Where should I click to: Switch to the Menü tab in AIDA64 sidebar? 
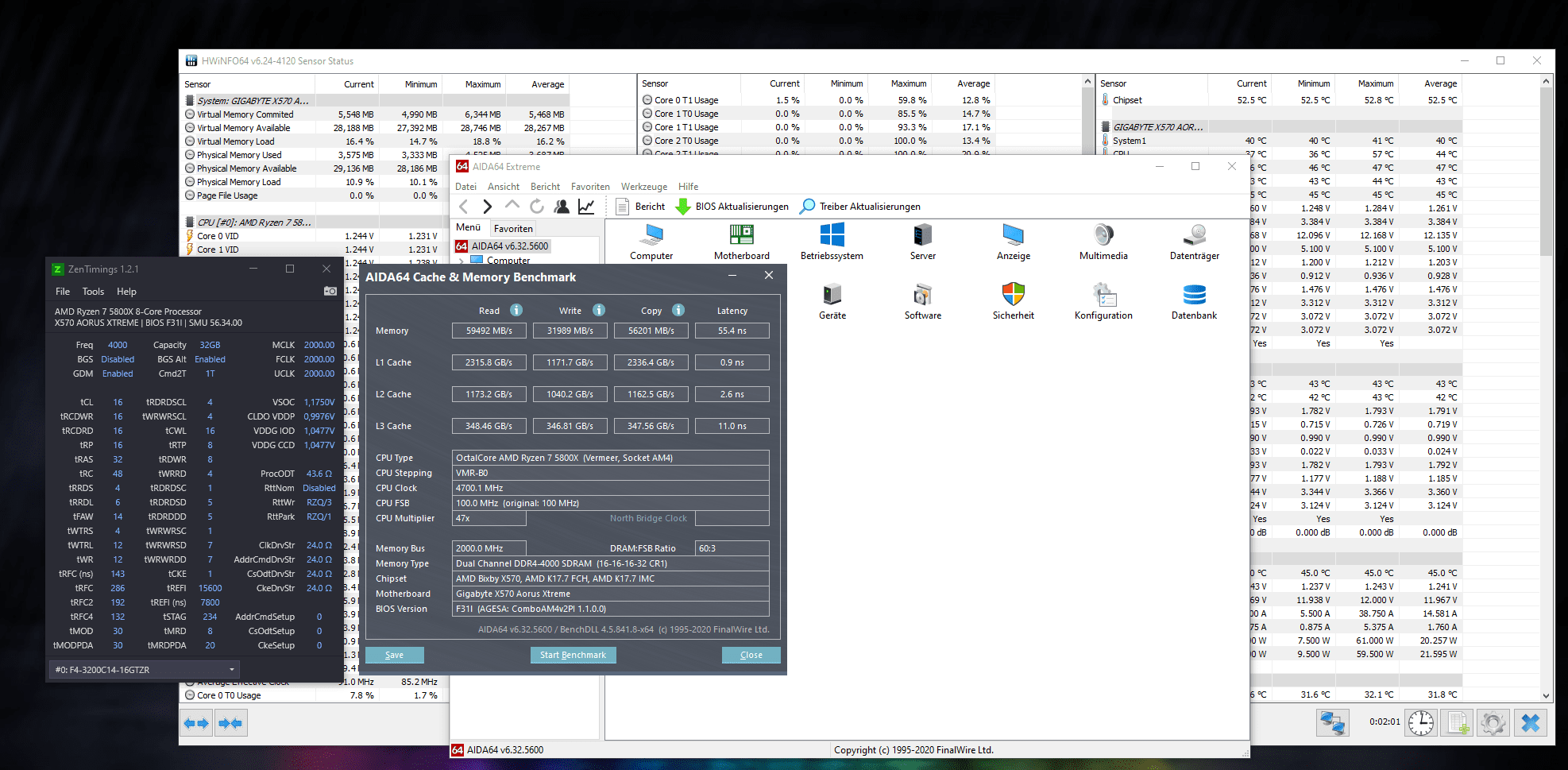(x=468, y=227)
